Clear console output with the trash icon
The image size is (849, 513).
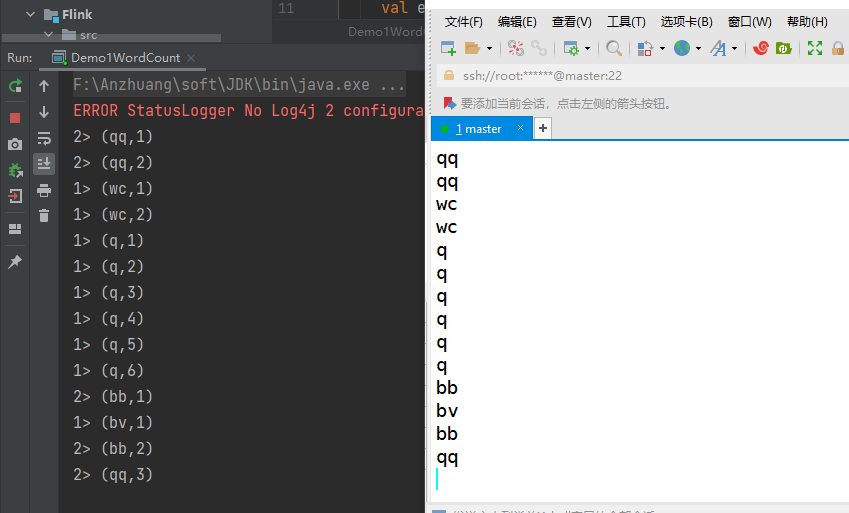point(44,216)
